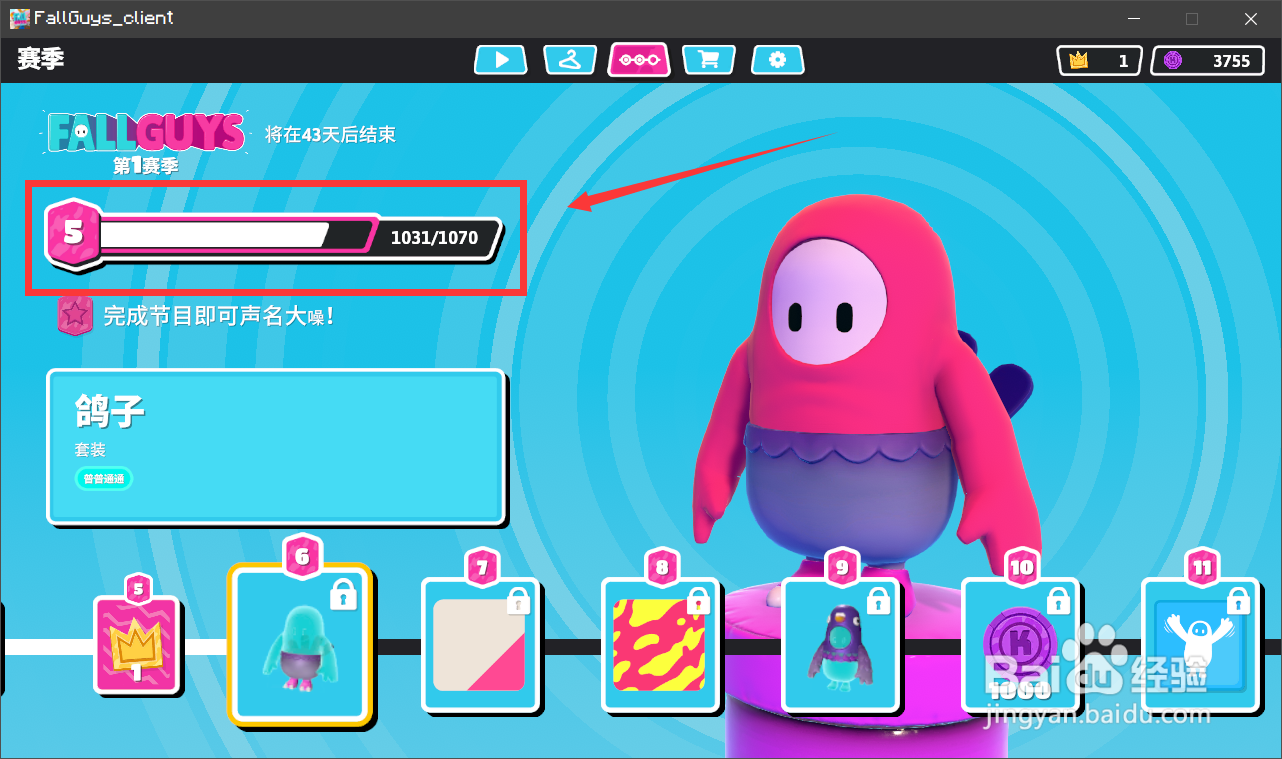1282x759 pixels.
Task: Select level 11 emote reward card
Action: coord(1200,644)
